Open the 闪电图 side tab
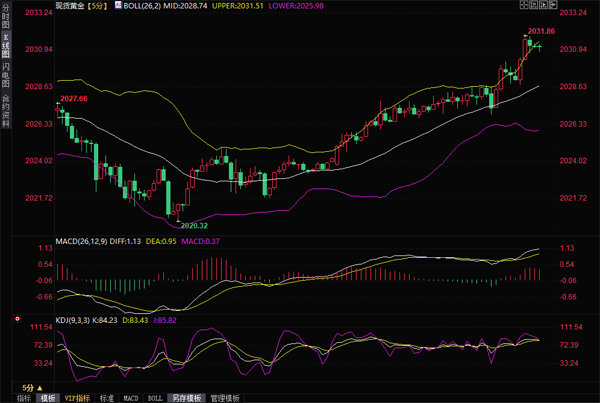Image resolution: width=600 pixels, height=403 pixels. click(x=5, y=75)
